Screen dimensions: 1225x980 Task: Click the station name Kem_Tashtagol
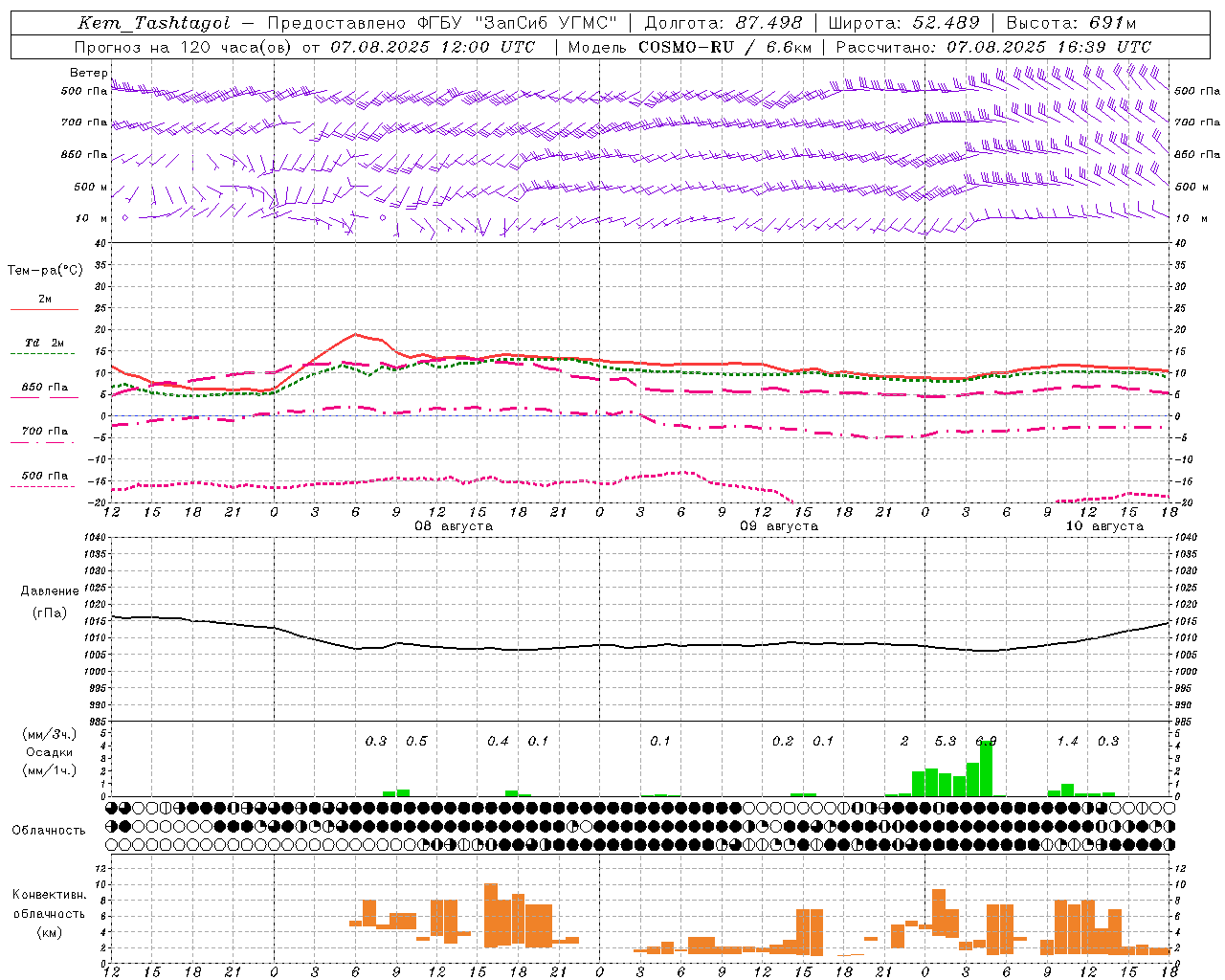tap(154, 23)
